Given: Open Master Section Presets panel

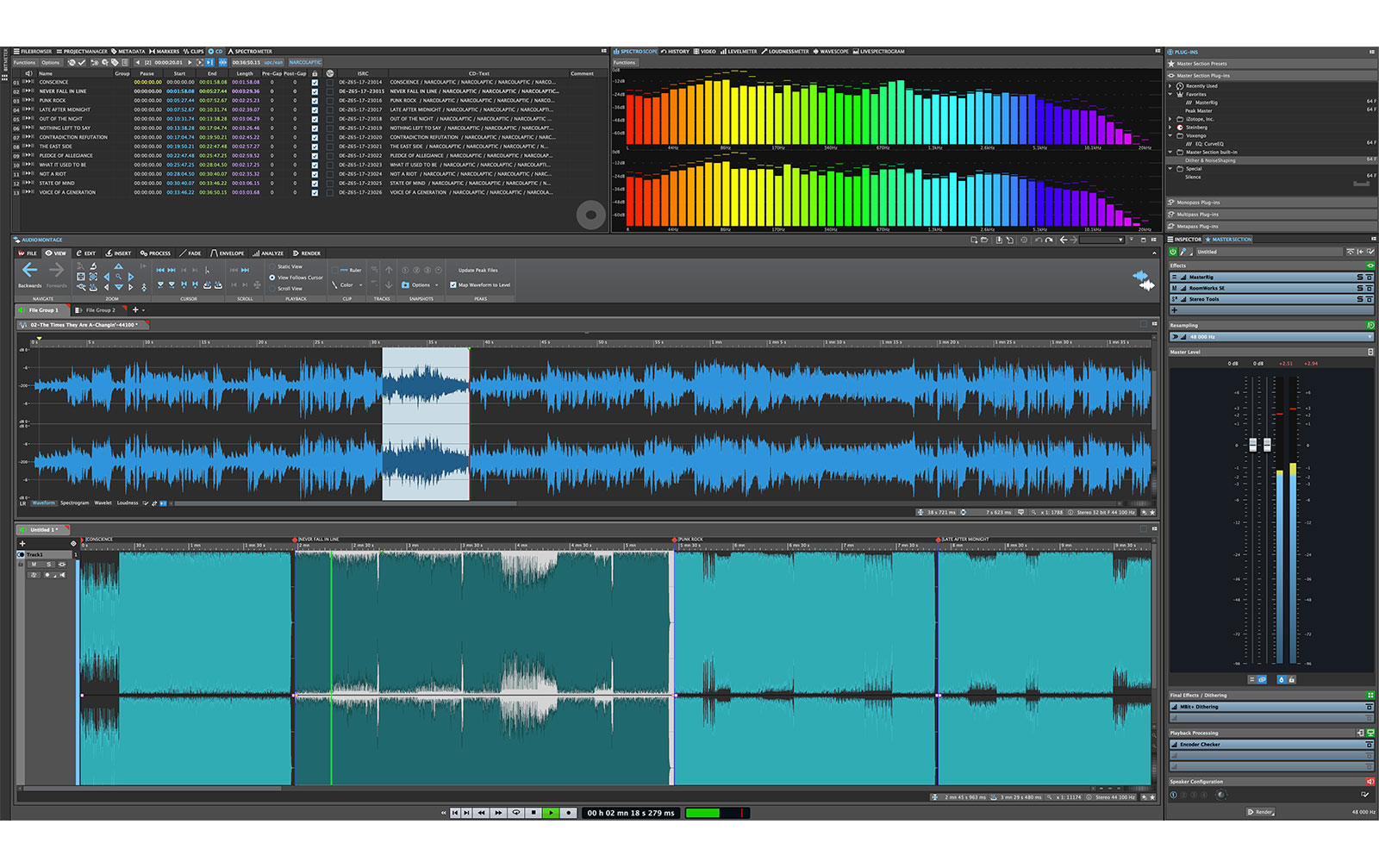Looking at the screenshot, I should [1271, 64].
